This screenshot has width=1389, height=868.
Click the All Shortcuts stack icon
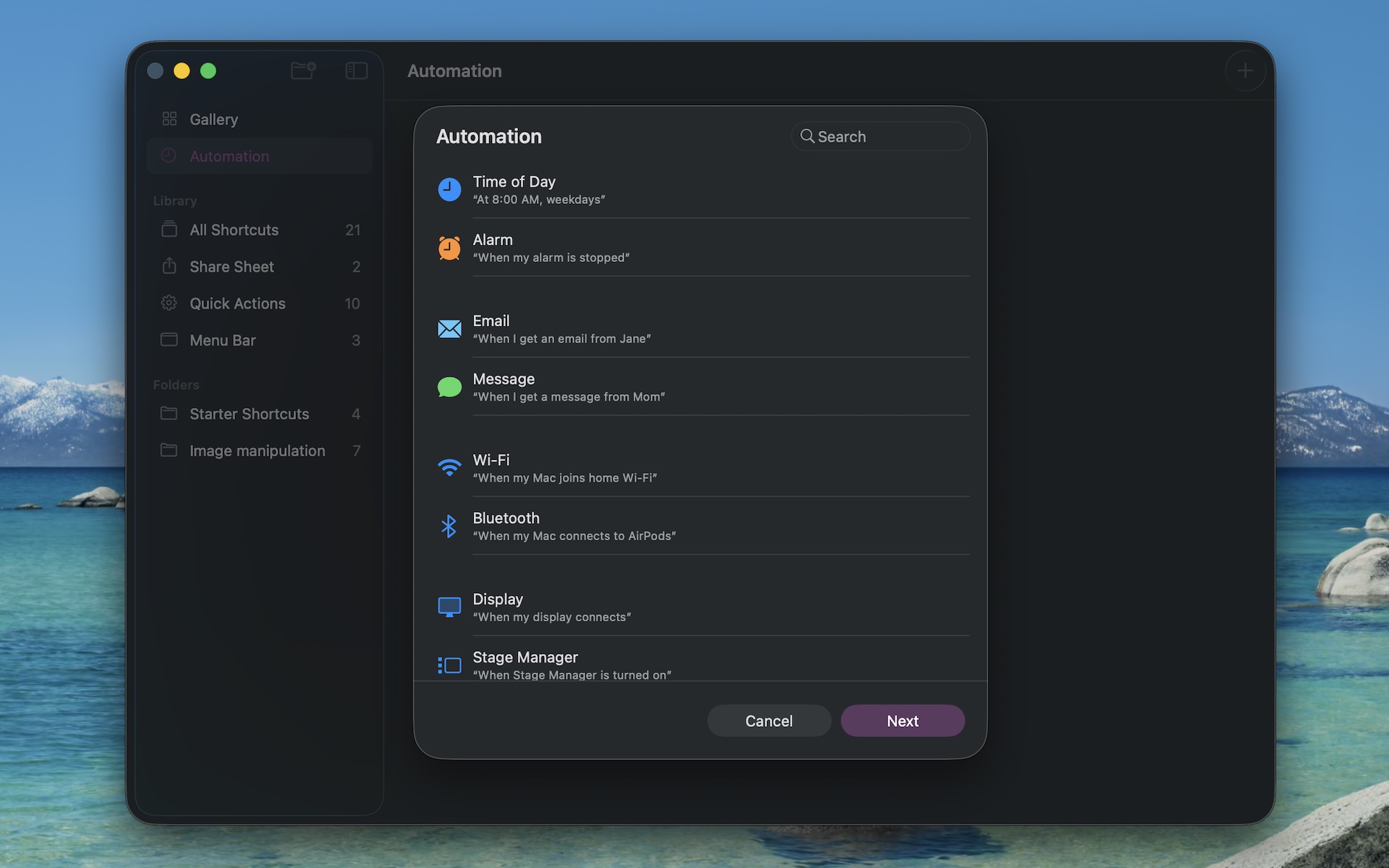click(x=169, y=229)
